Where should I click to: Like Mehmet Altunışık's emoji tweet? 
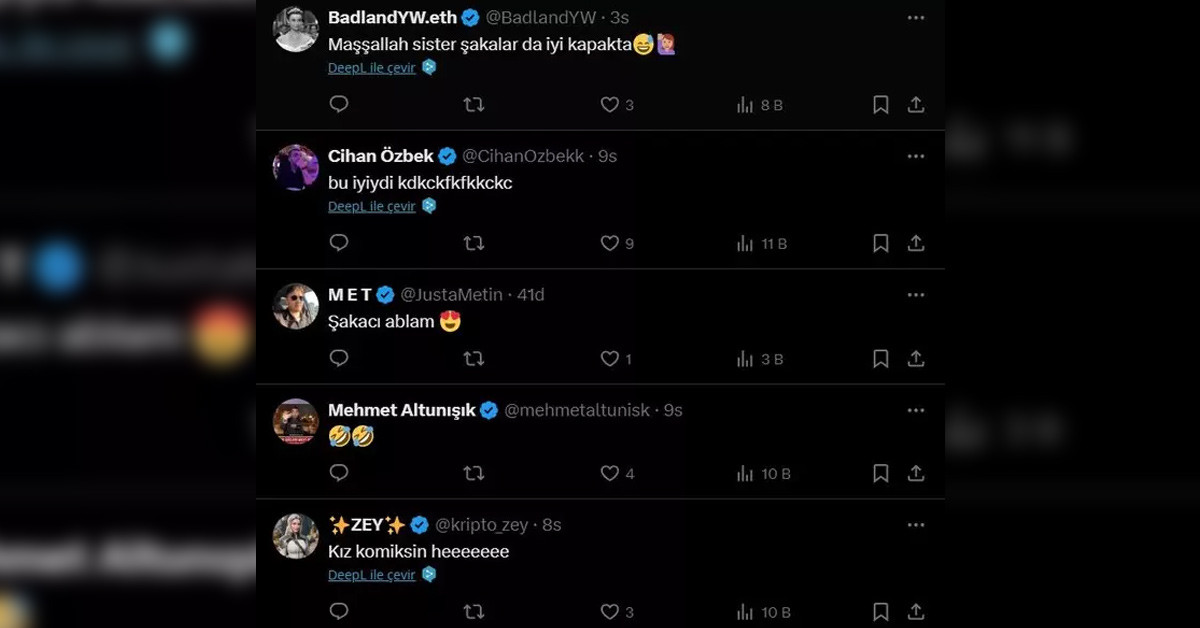[609, 473]
